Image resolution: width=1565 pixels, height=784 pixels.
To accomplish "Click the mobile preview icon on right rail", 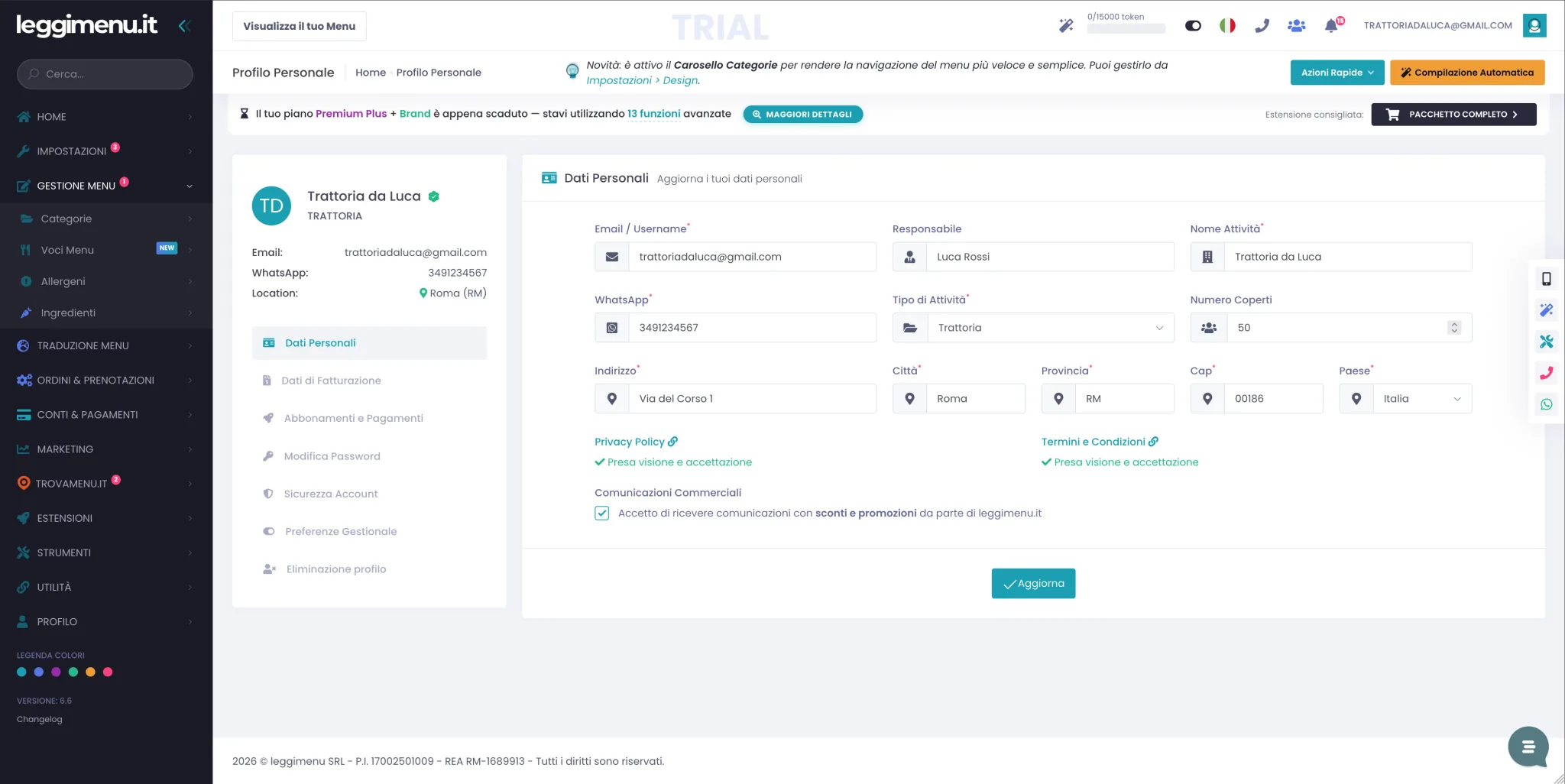I will click(x=1546, y=279).
